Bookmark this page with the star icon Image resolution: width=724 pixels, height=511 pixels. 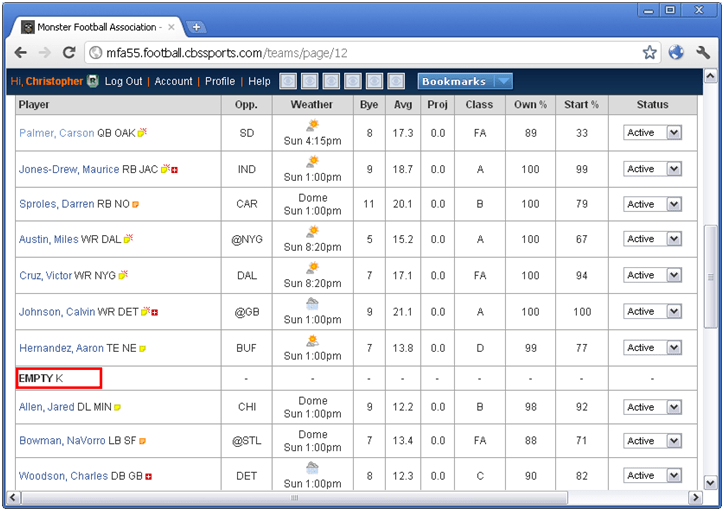coord(649,53)
